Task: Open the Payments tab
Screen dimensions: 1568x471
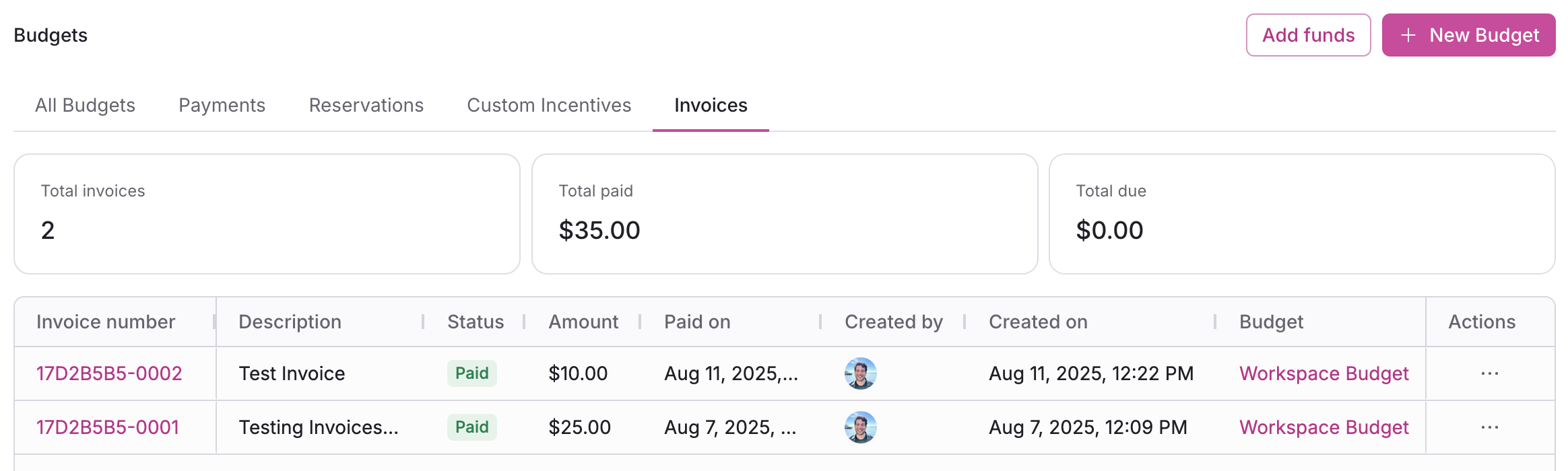Action: [x=222, y=105]
